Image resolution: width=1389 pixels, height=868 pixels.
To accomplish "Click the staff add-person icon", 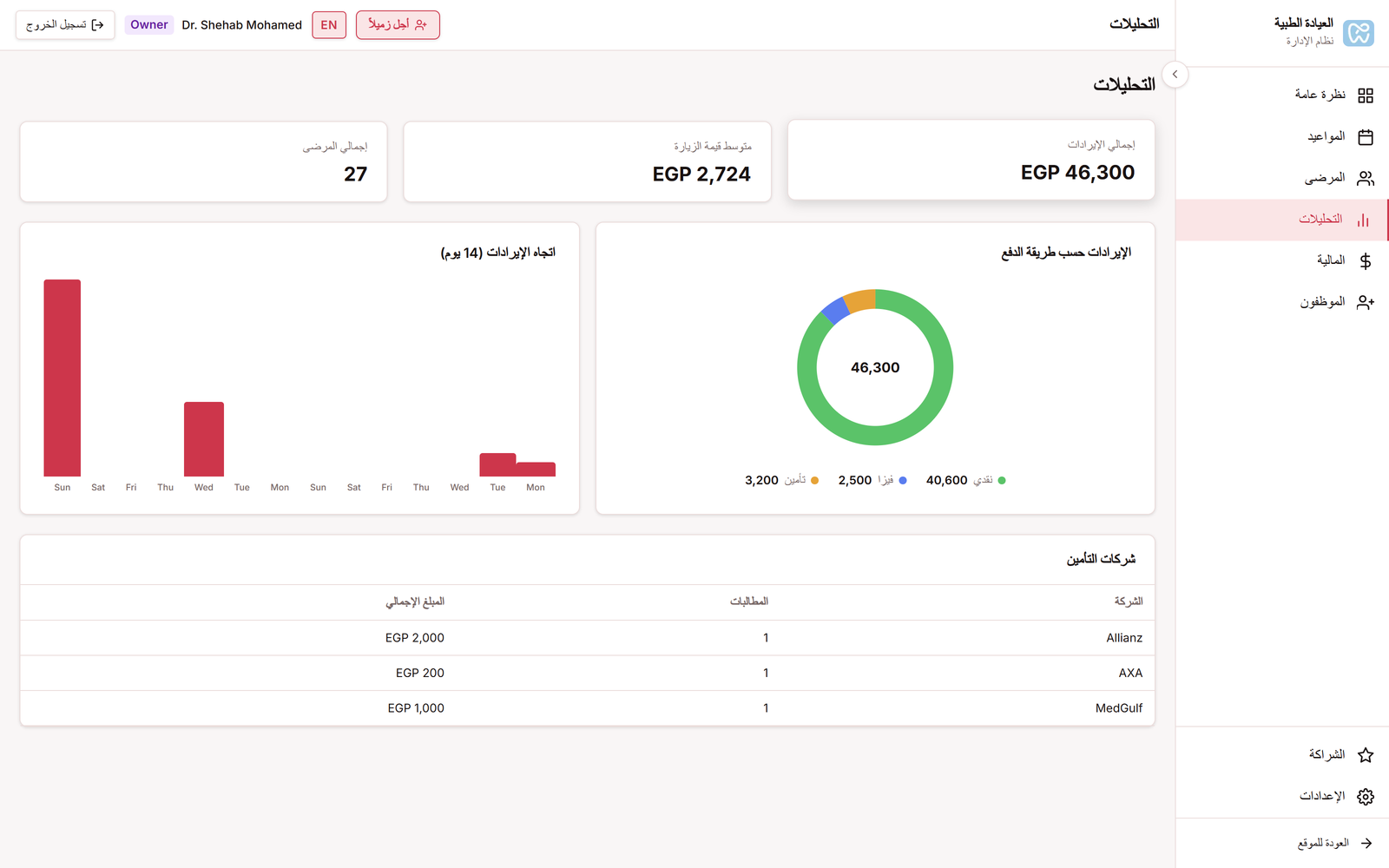I will pyautogui.click(x=1367, y=301).
